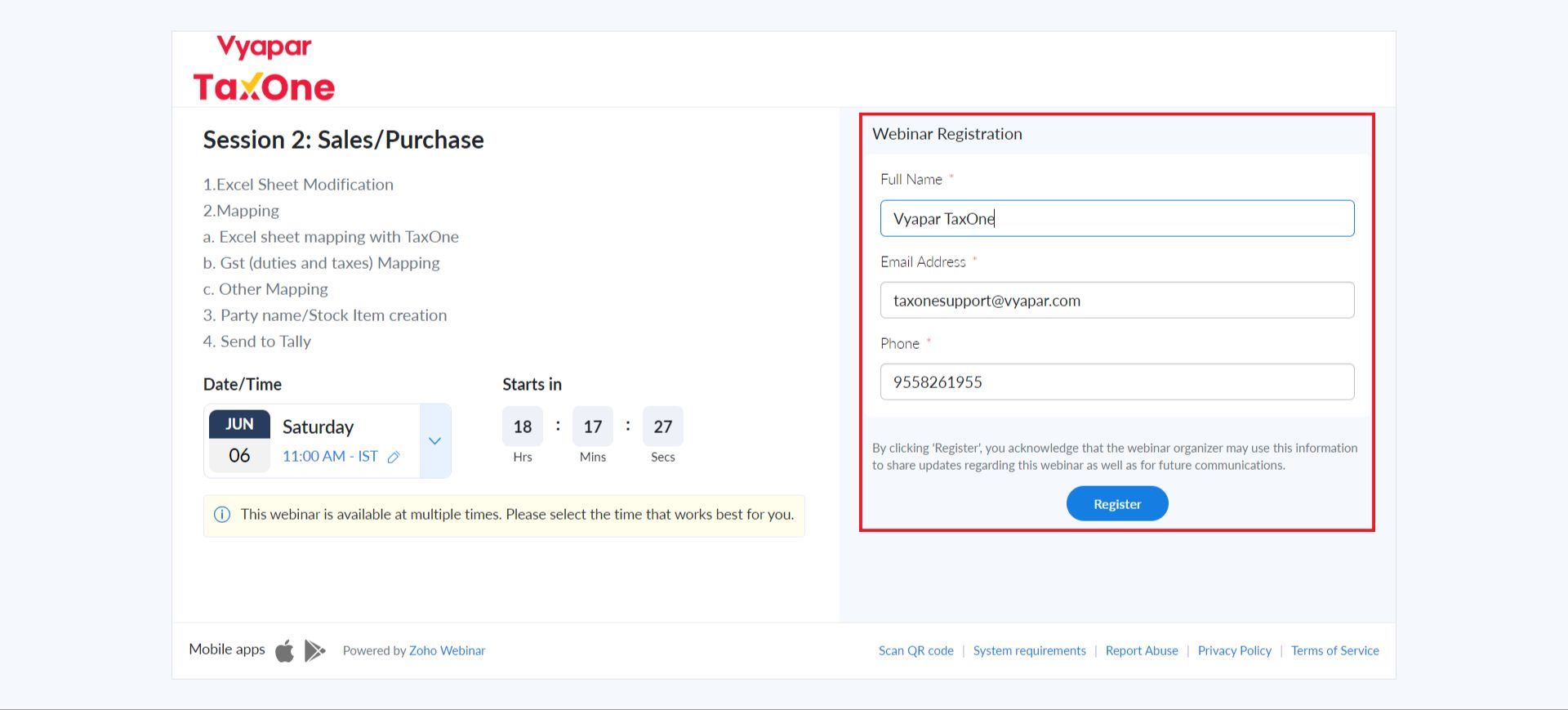The width and height of the screenshot is (1568, 710).
Task: Click the "Mobile apps" footer label
Action: click(227, 650)
